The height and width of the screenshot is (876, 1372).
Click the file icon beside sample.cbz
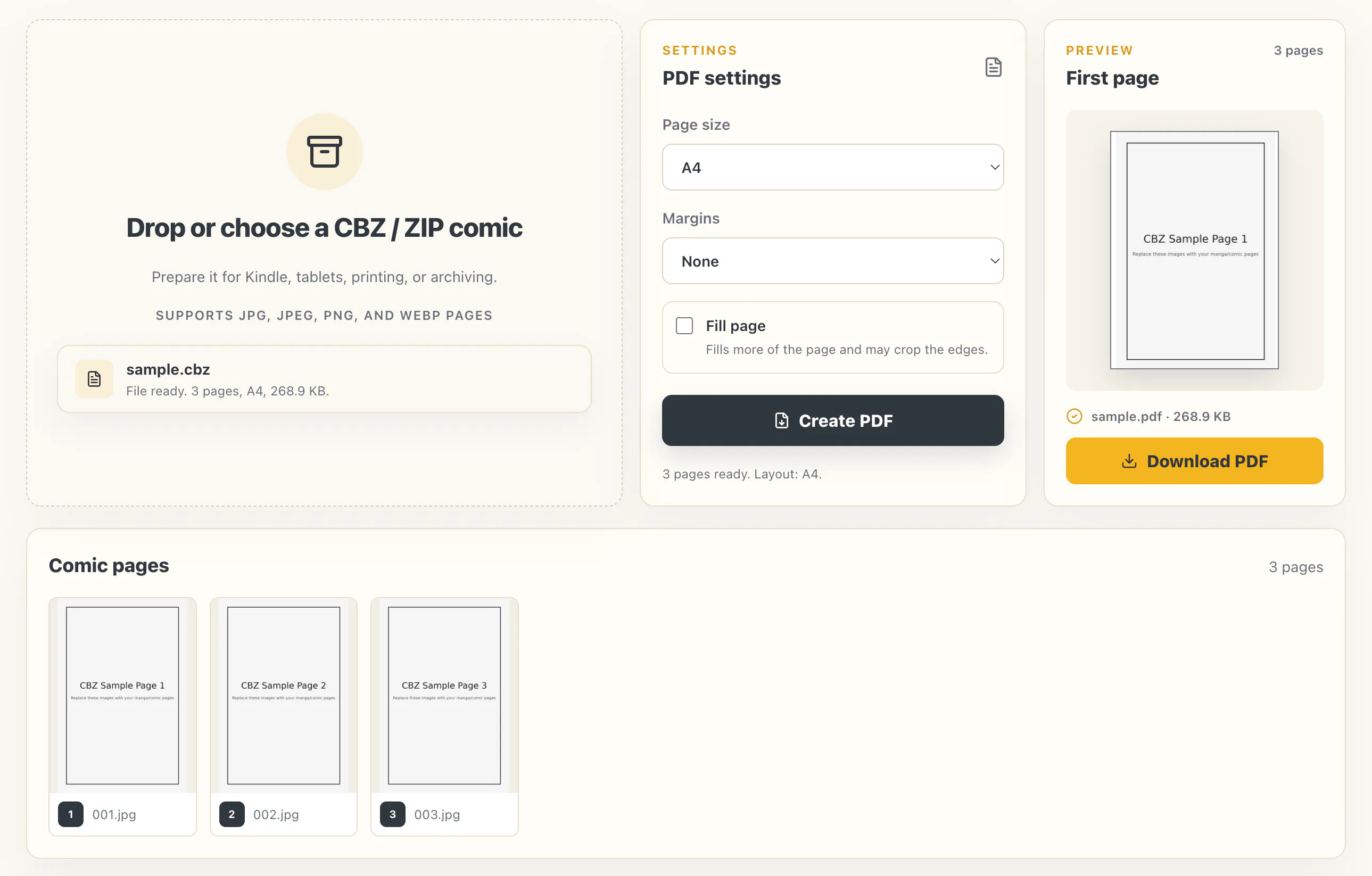94,379
